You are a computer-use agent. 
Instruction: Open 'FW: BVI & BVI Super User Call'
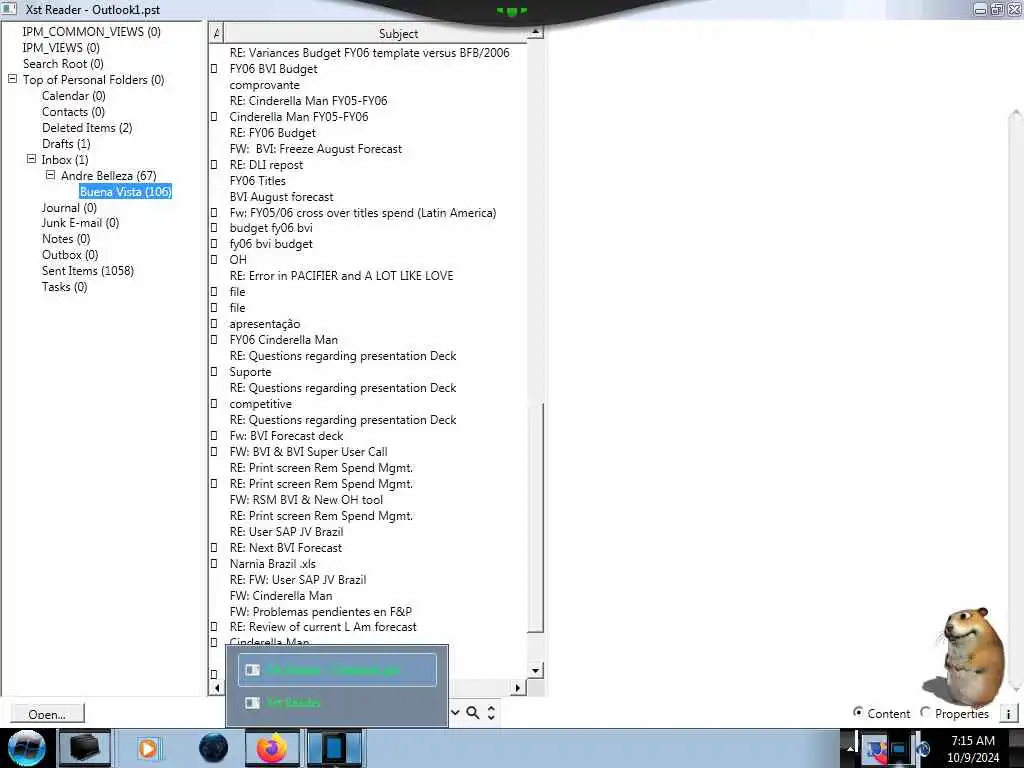pyautogui.click(x=308, y=452)
